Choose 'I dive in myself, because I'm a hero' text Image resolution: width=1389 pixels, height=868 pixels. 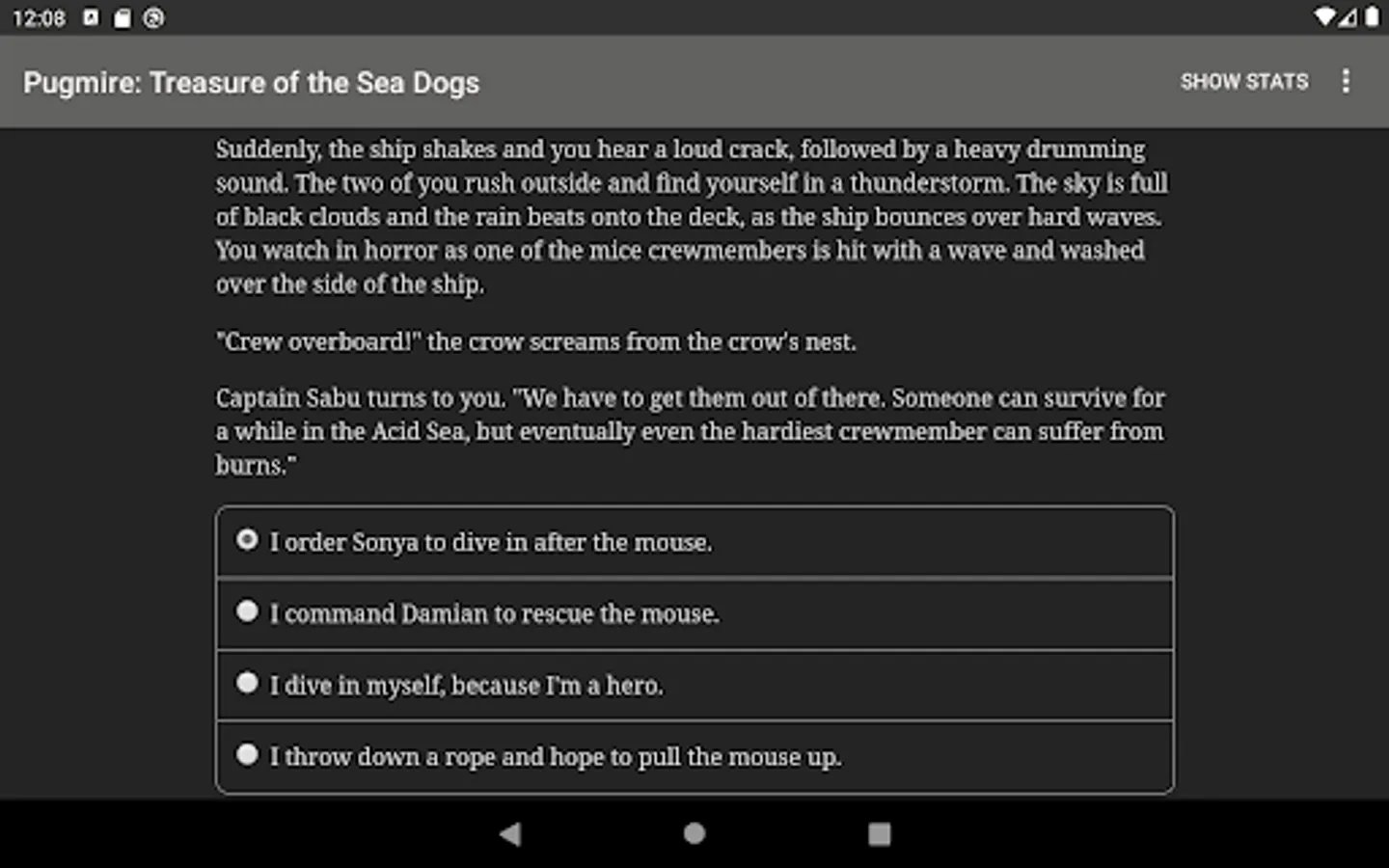[x=466, y=686]
